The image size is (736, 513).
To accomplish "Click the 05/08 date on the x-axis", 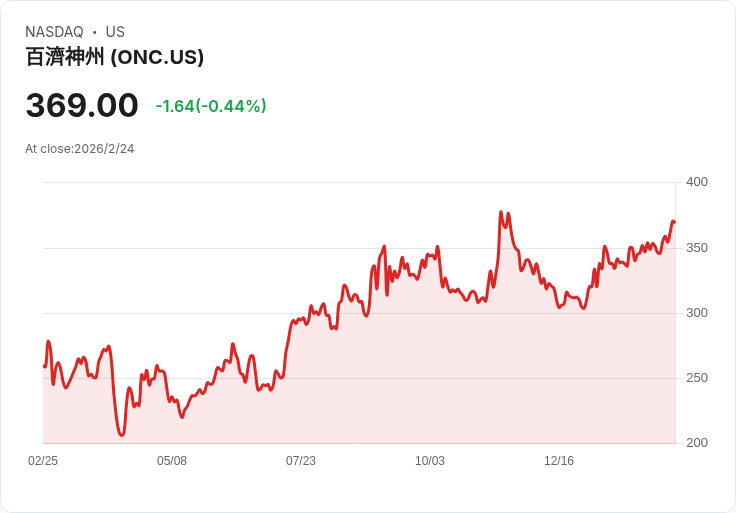I will (172, 461).
